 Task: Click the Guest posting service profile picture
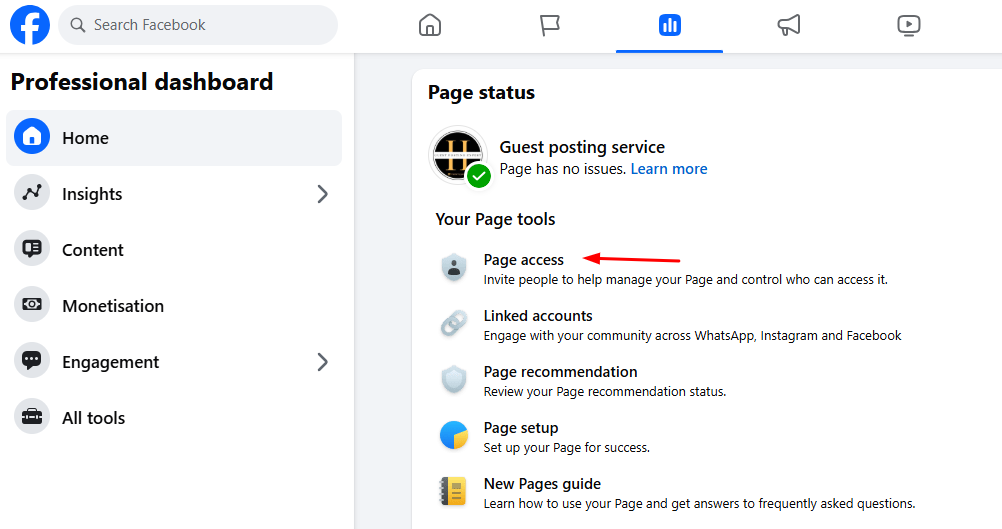[457, 155]
